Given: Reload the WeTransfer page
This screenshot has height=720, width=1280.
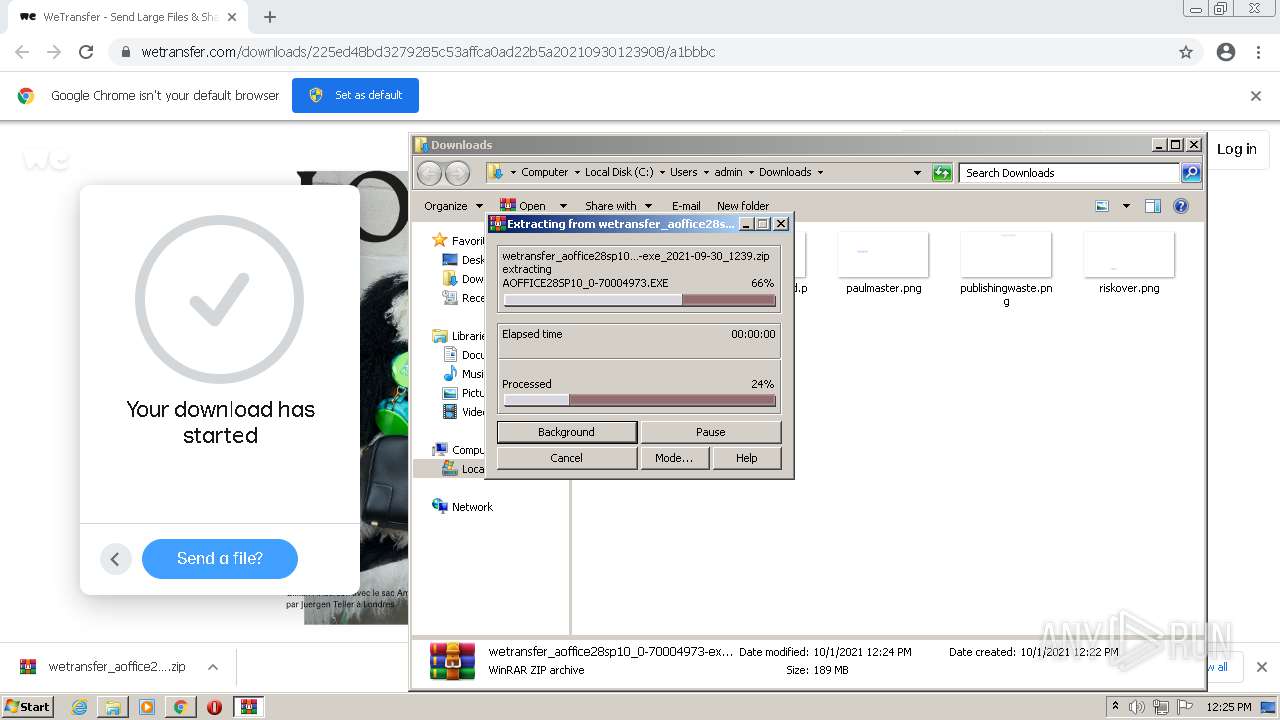Looking at the screenshot, I should coord(86,52).
